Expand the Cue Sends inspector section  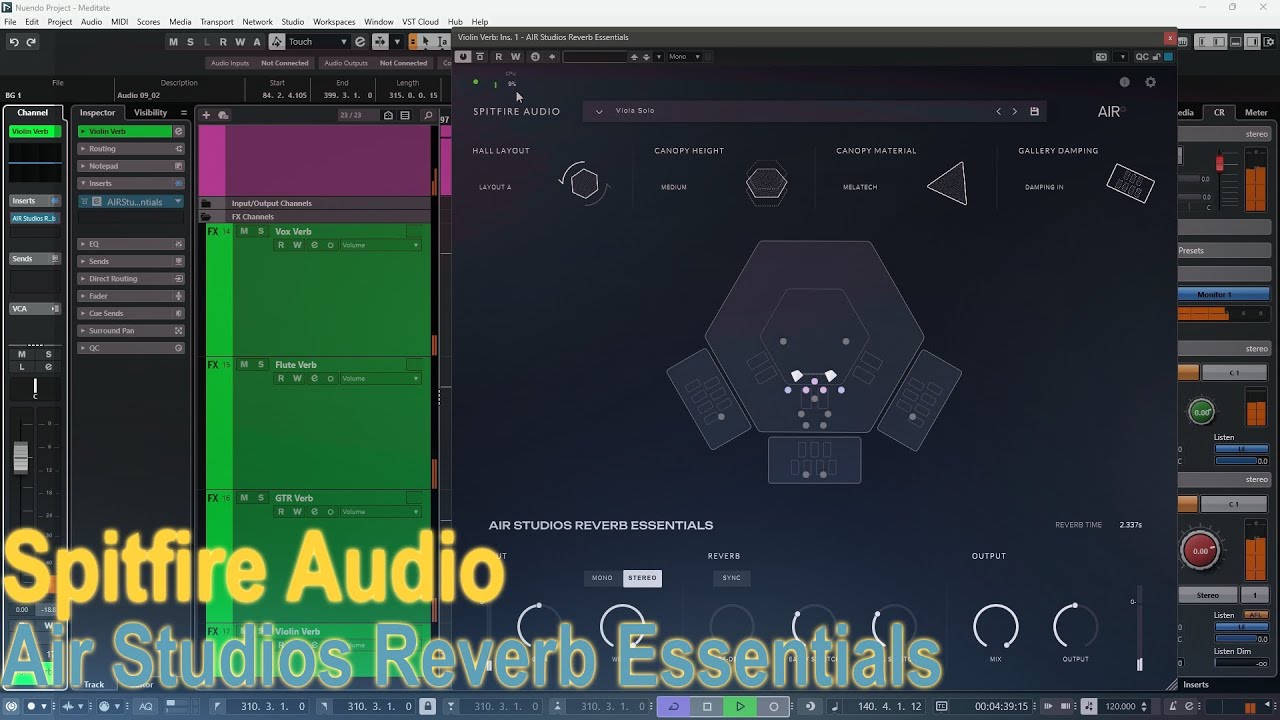point(131,313)
